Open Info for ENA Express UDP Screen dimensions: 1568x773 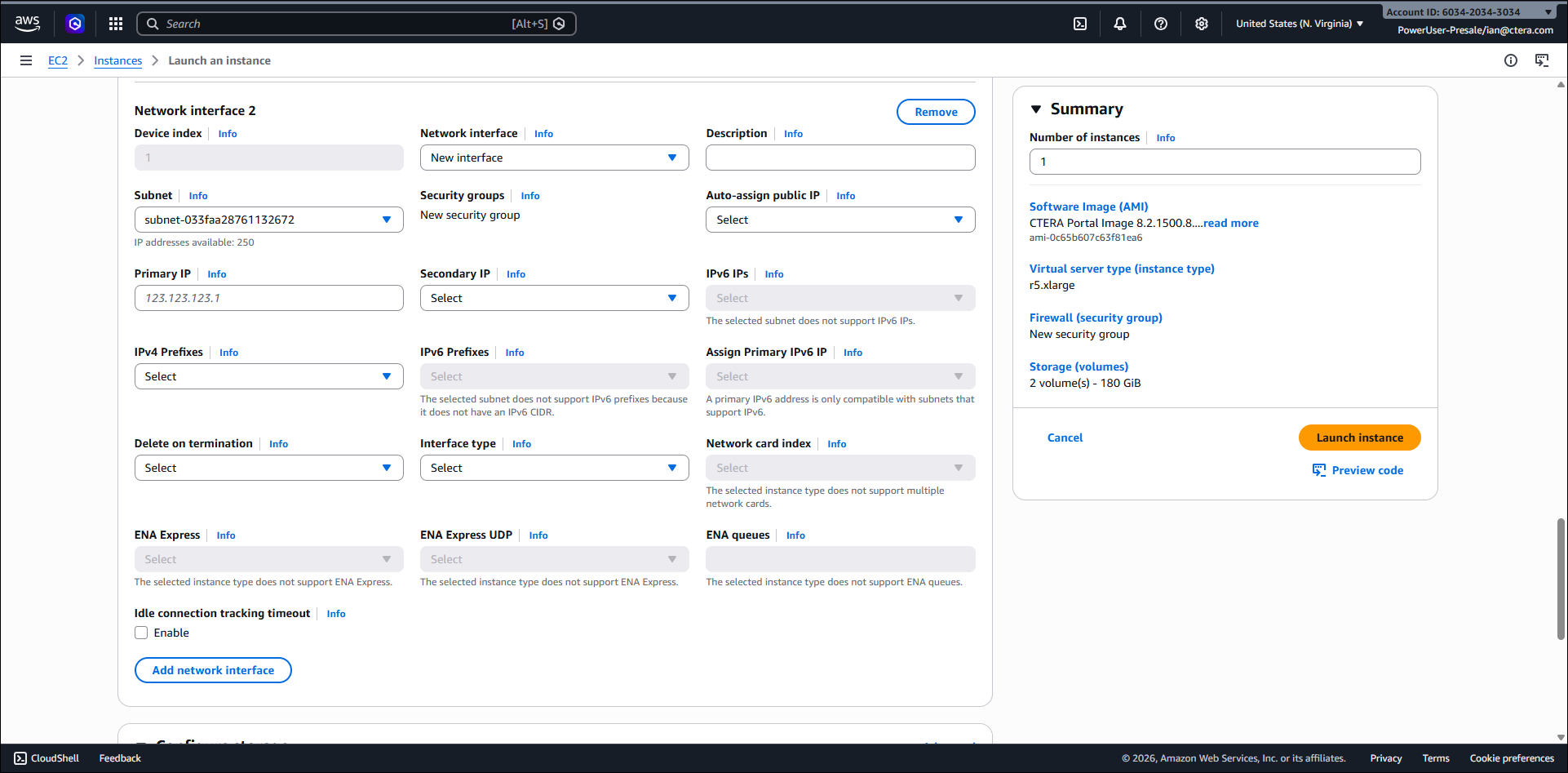(538, 535)
